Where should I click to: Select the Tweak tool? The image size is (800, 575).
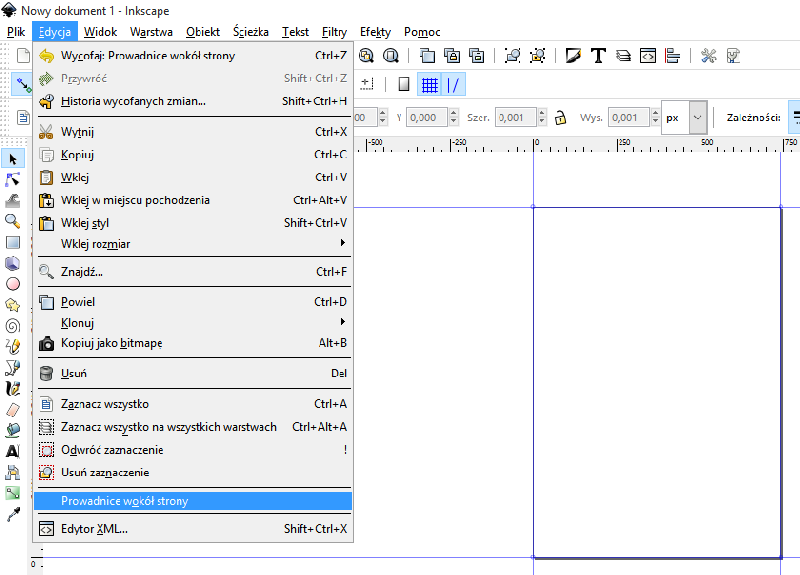(x=13, y=201)
